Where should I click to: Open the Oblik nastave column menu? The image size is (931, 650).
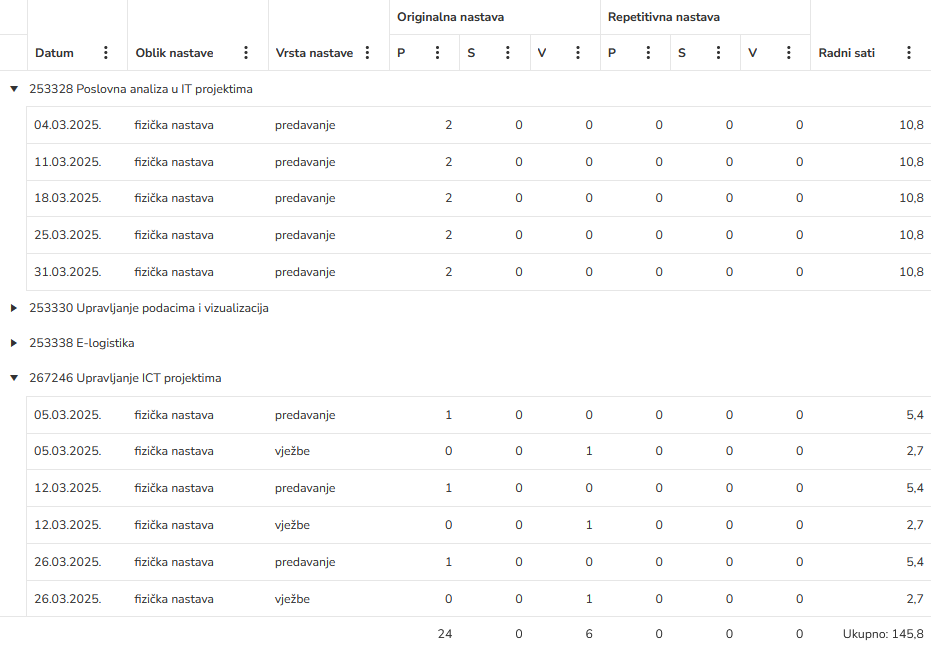pos(246,53)
